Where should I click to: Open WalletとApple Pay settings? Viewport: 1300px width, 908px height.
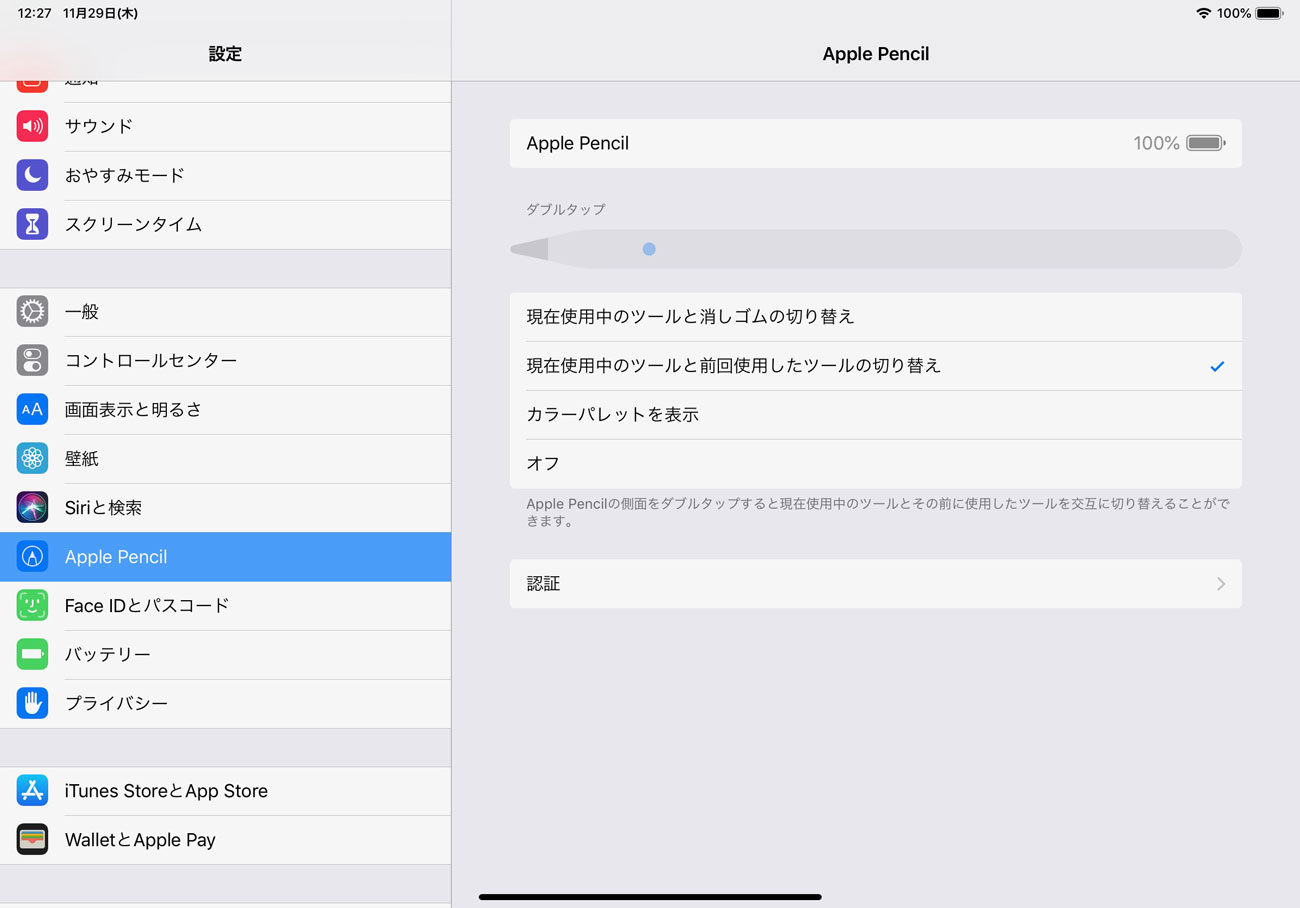click(x=225, y=840)
